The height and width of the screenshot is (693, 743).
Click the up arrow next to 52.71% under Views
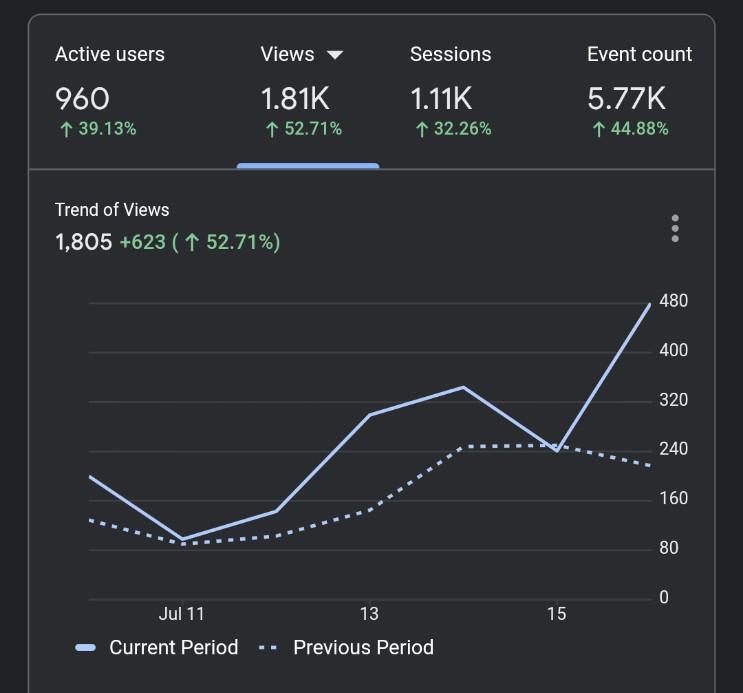tap(272, 129)
